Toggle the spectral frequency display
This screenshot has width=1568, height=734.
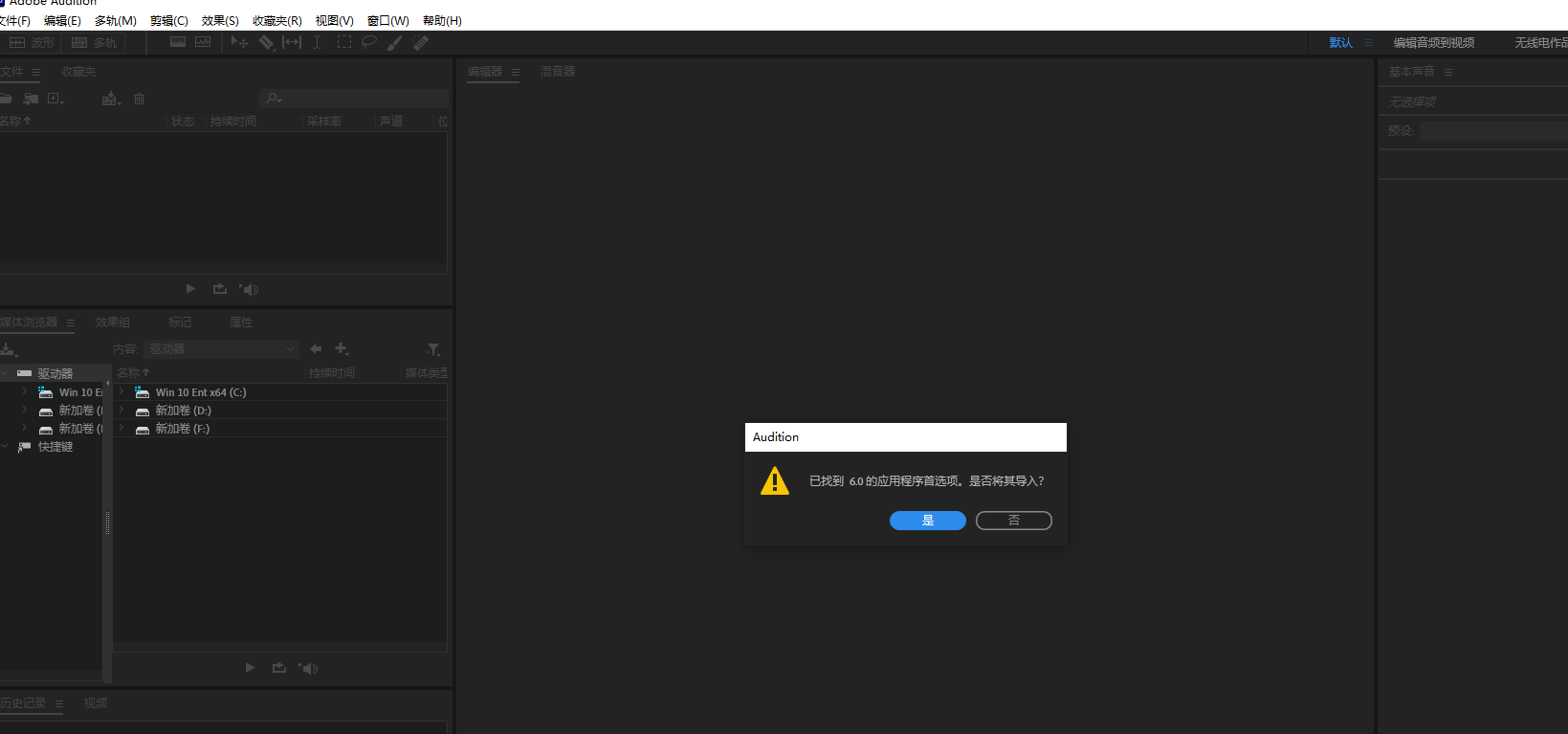[178, 42]
